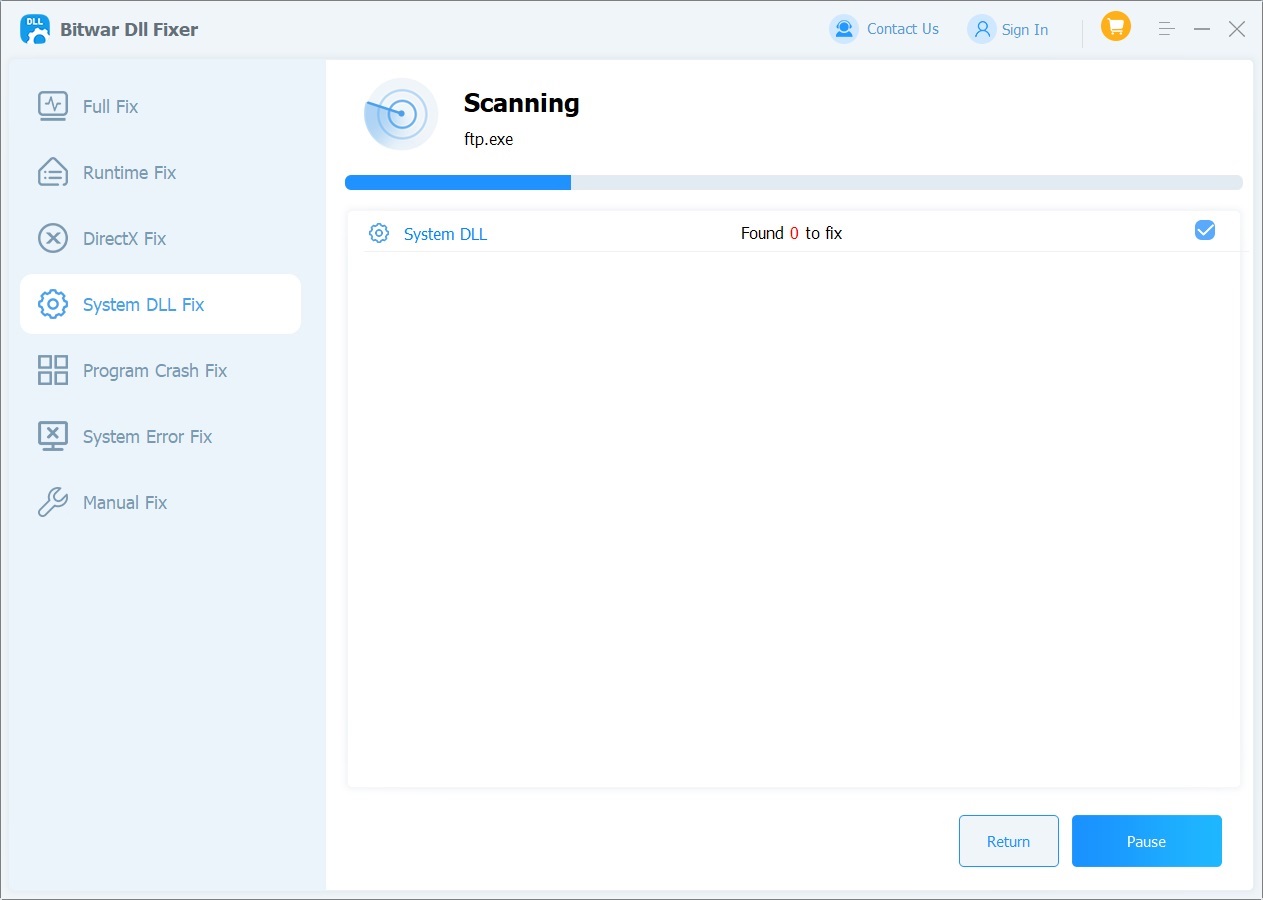1263x900 pixels.
Task: Click the Scanning heading
Action: [522, 103]
